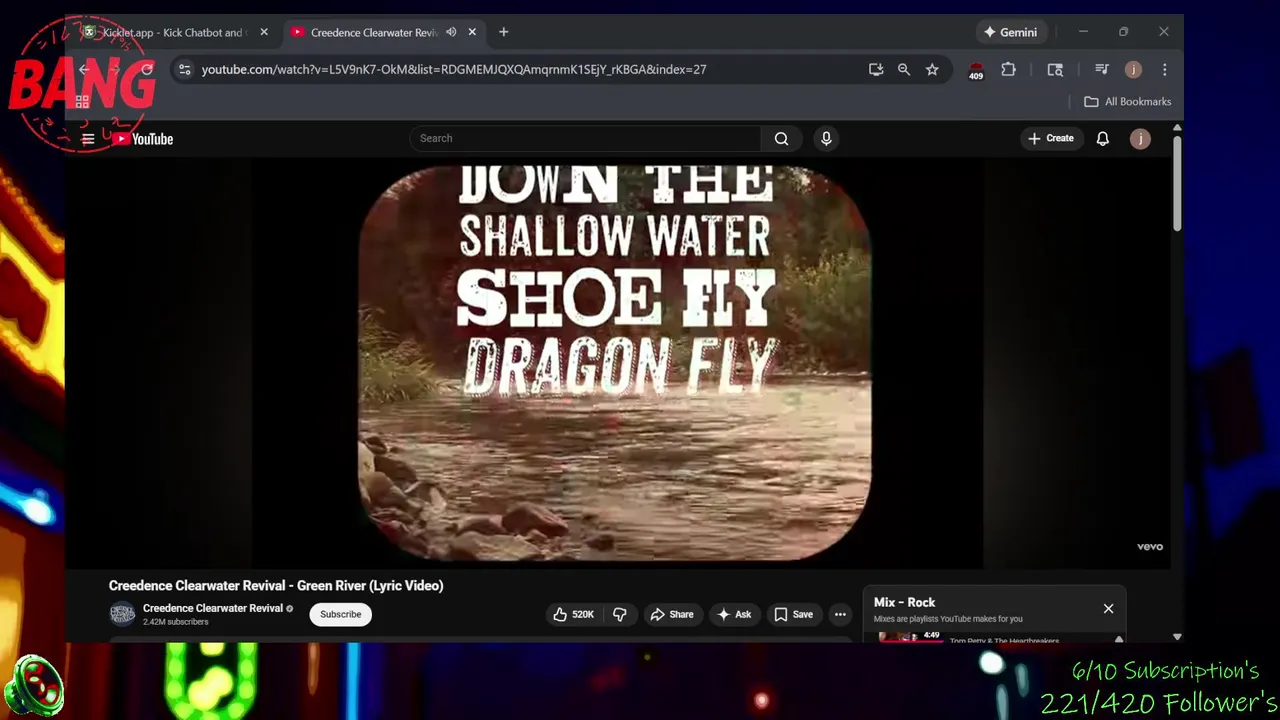Like the Green River video
The width and height of the screenshot is (1280, 720).
tap(574, 614)
